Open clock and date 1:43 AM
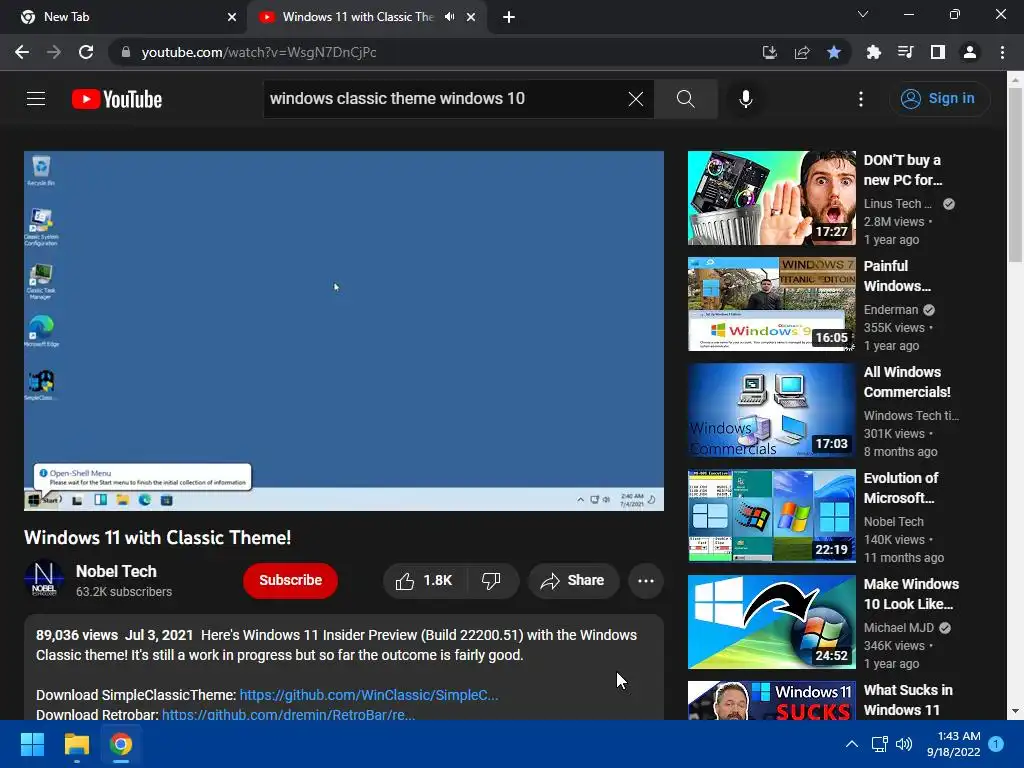This screenshot has height=768, width=1024. tap(953, 744)
